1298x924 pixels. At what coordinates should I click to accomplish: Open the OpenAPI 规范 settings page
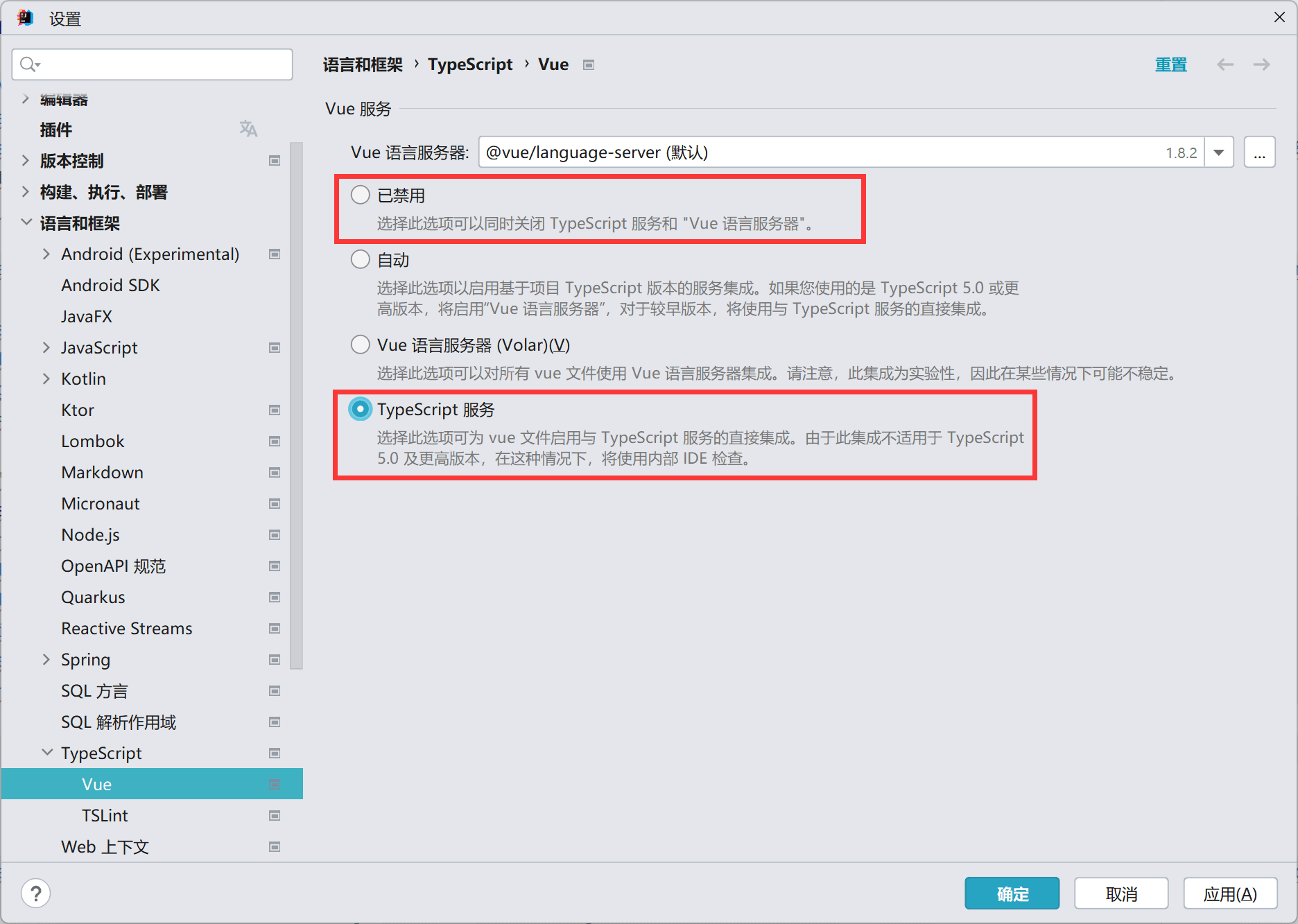tap(113, 566)
